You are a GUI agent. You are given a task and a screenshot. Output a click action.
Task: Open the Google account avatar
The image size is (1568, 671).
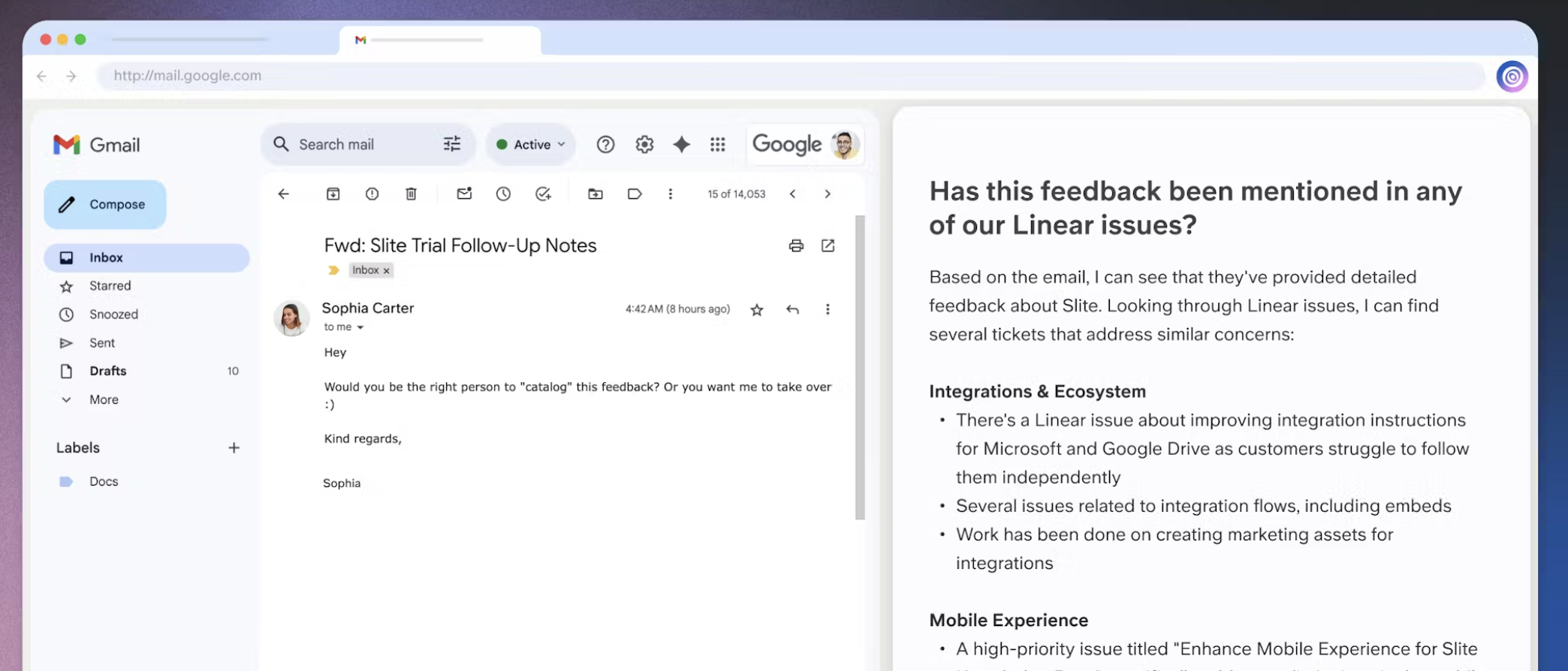pos(845,144)
